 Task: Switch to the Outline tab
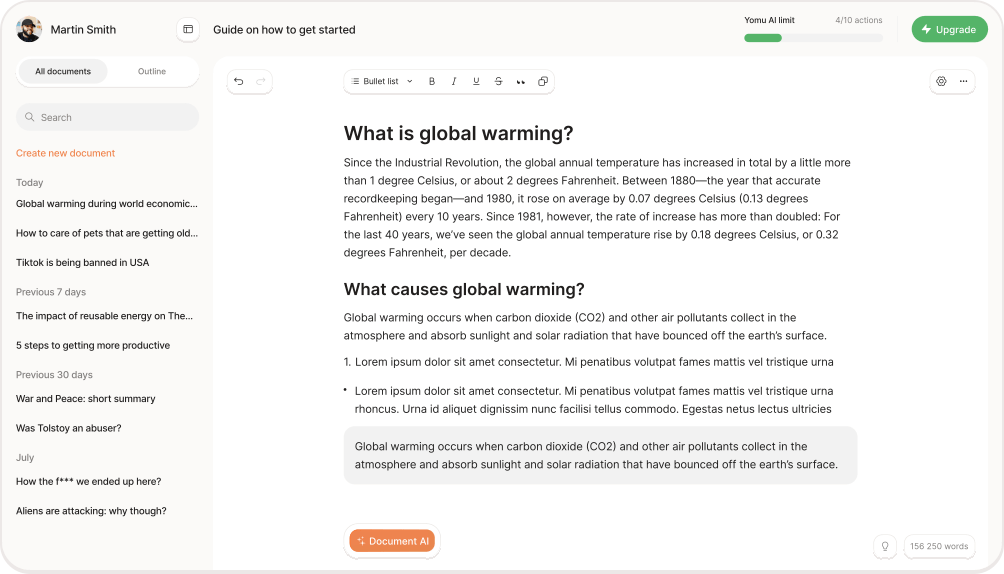(x=152, y=72)
